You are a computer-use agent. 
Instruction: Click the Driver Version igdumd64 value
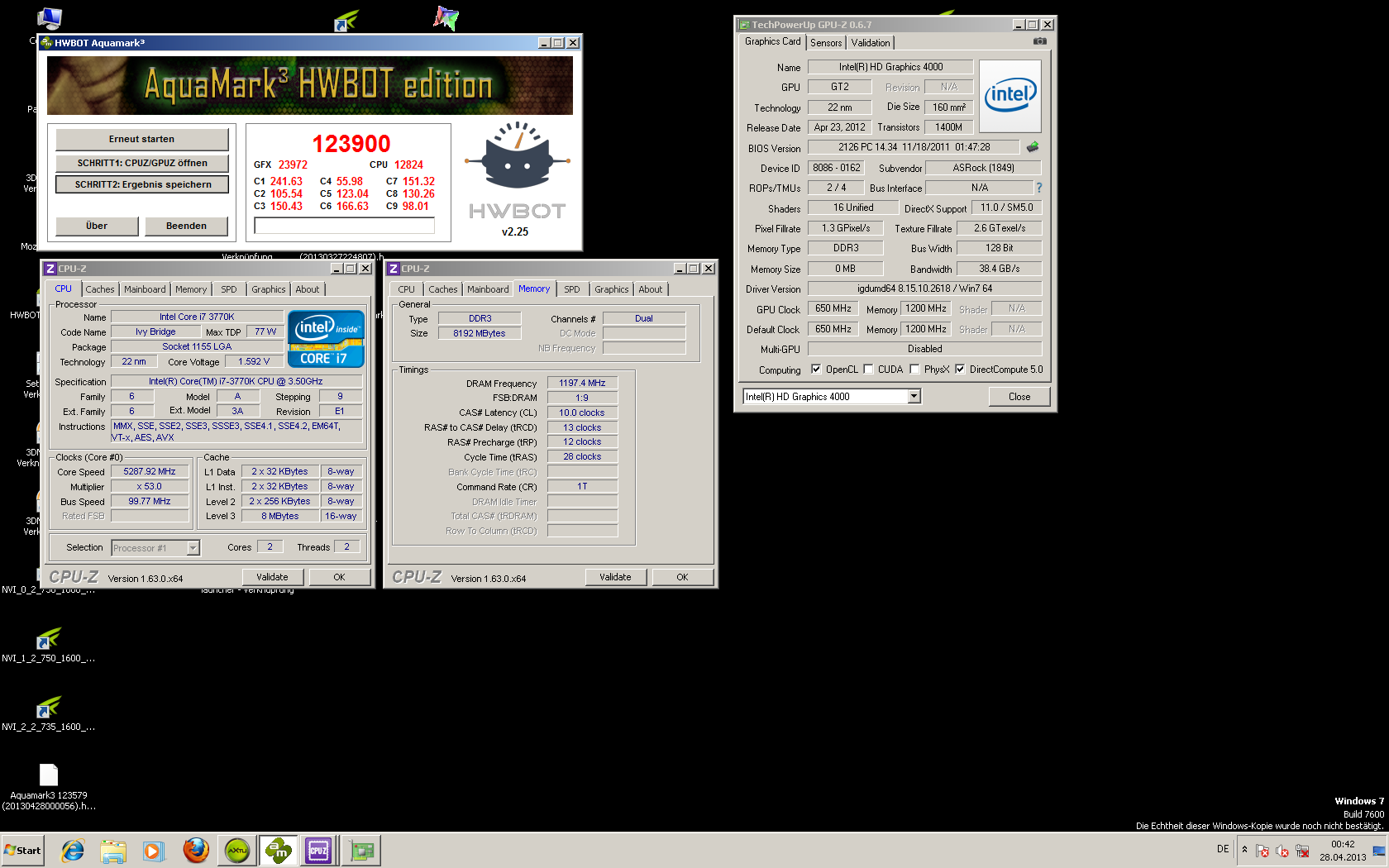[924, 289]
